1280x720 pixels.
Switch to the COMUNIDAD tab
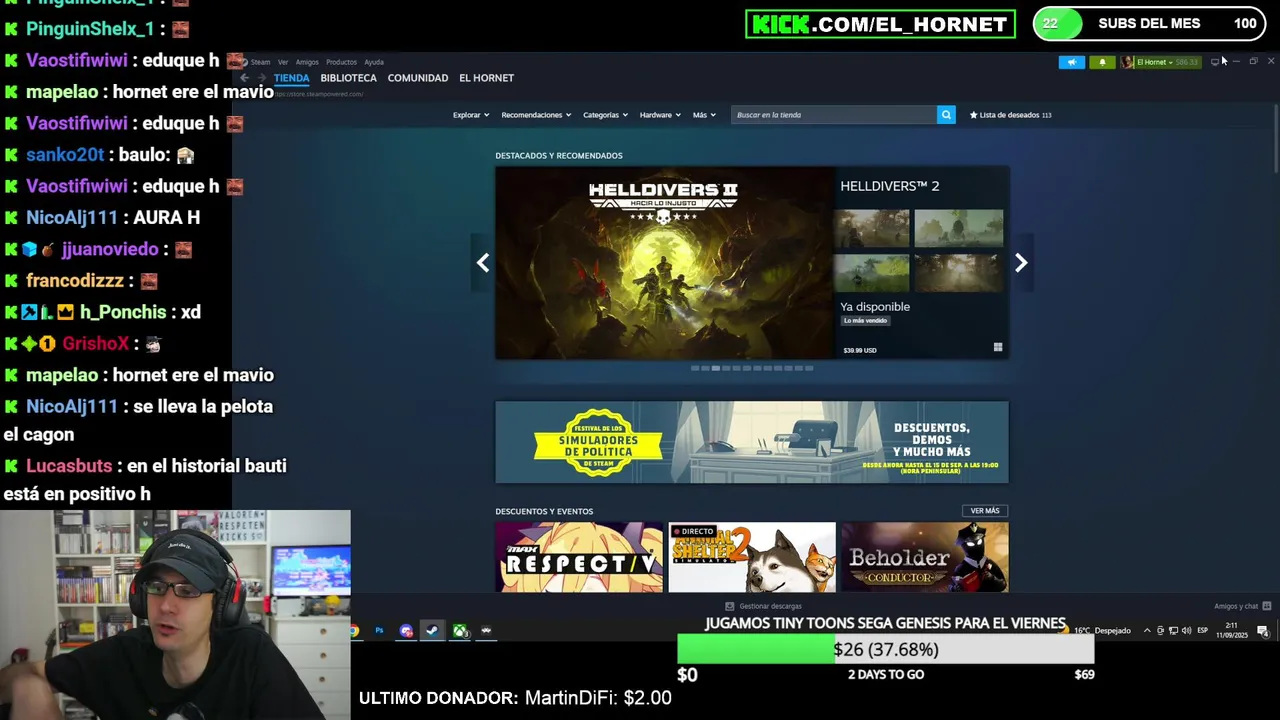tap(418, 78)
